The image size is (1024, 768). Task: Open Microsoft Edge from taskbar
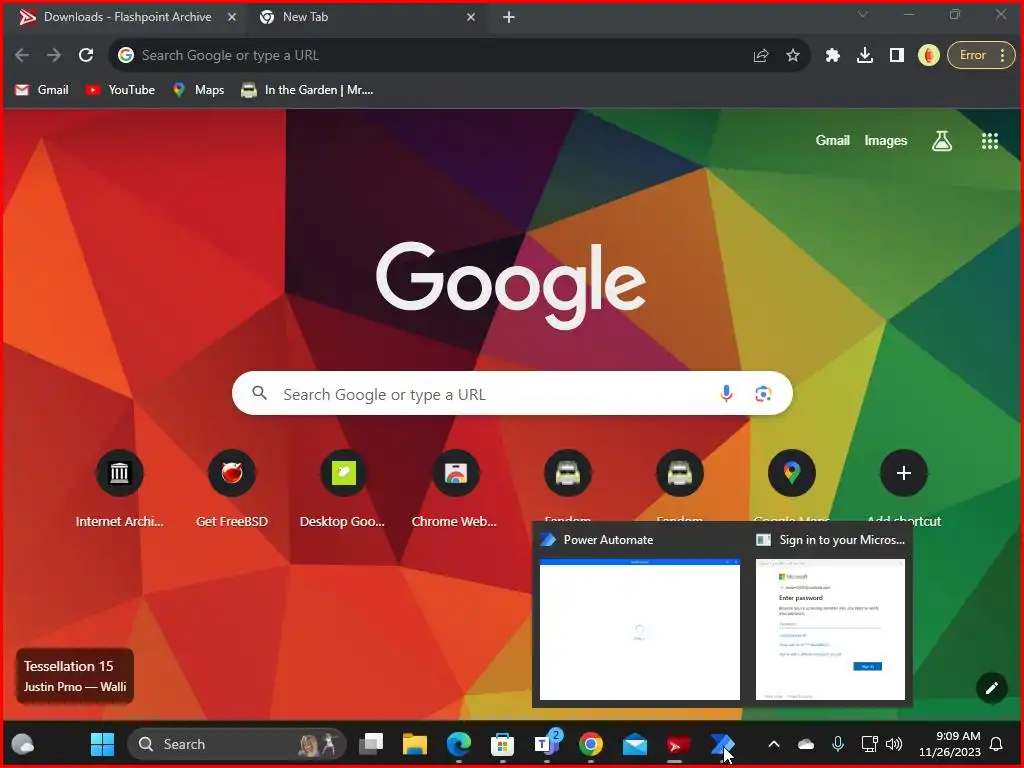pyautogui.click(x=458, y=744)
